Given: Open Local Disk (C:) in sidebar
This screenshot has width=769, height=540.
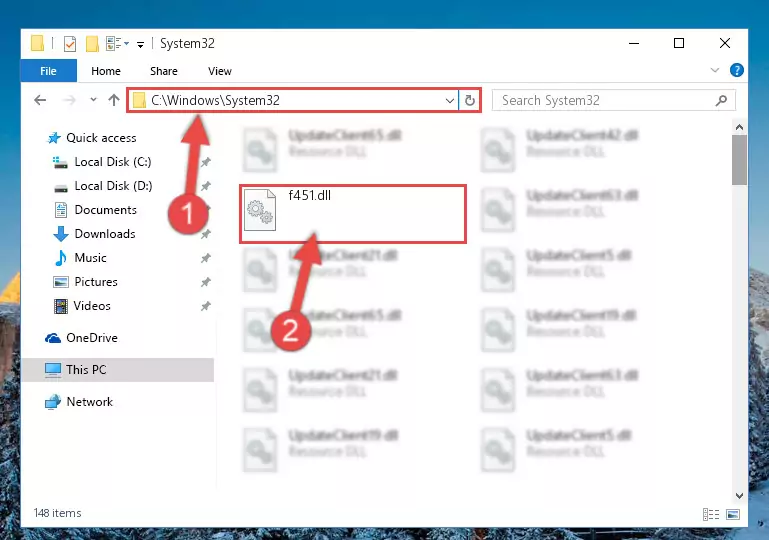Looking at the screenshot, I should [112, 162].
